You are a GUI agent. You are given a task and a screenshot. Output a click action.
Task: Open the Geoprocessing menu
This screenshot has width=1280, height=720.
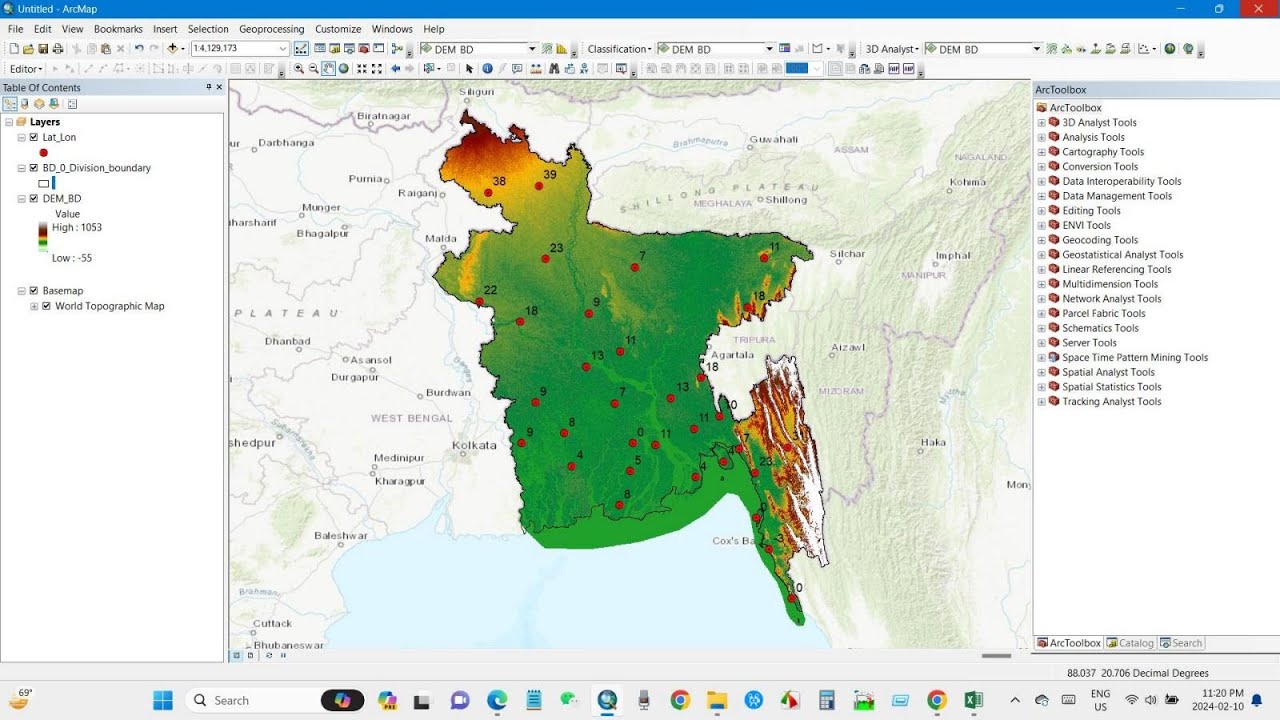(x=271, y=29)
